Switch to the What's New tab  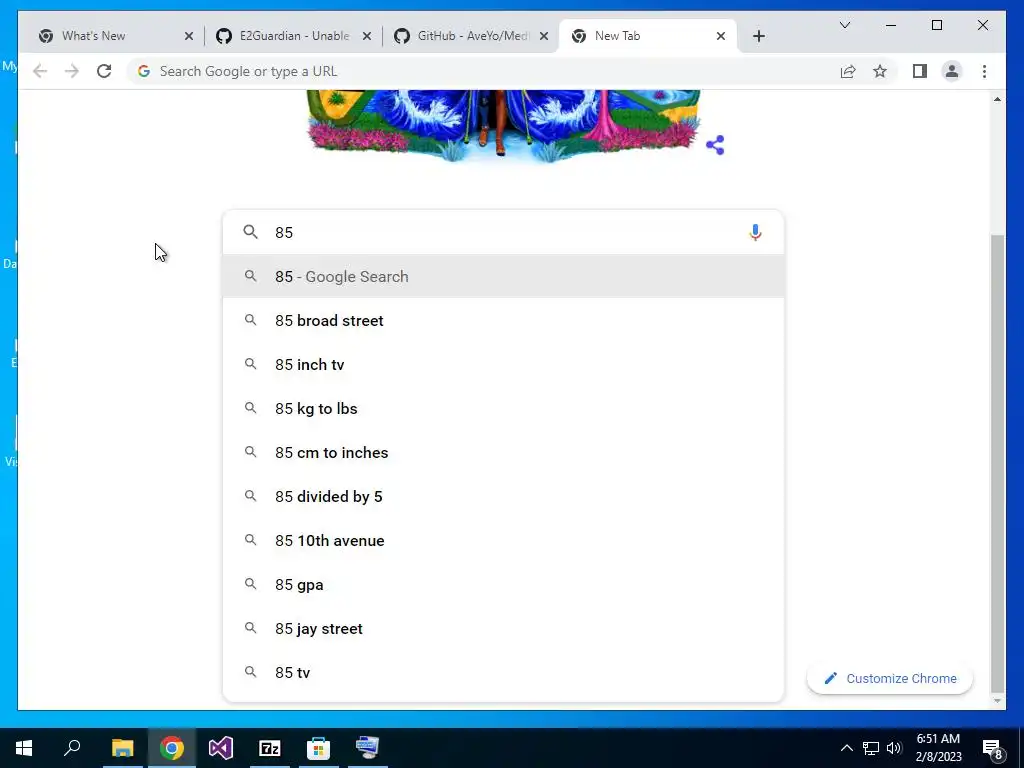click(116, 36)
